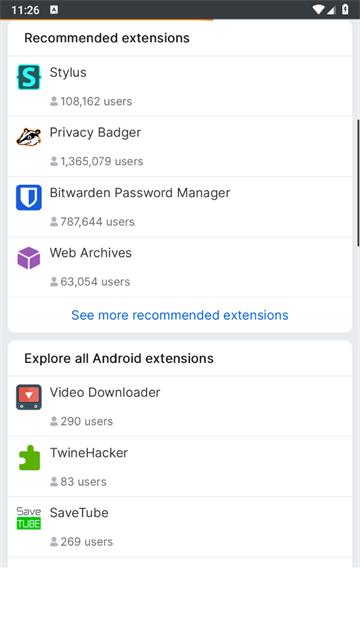The width and height of the screenshot is (360, 640).
Task: Tap the Wi-Fi status bar icon
Action: point(318,9)
